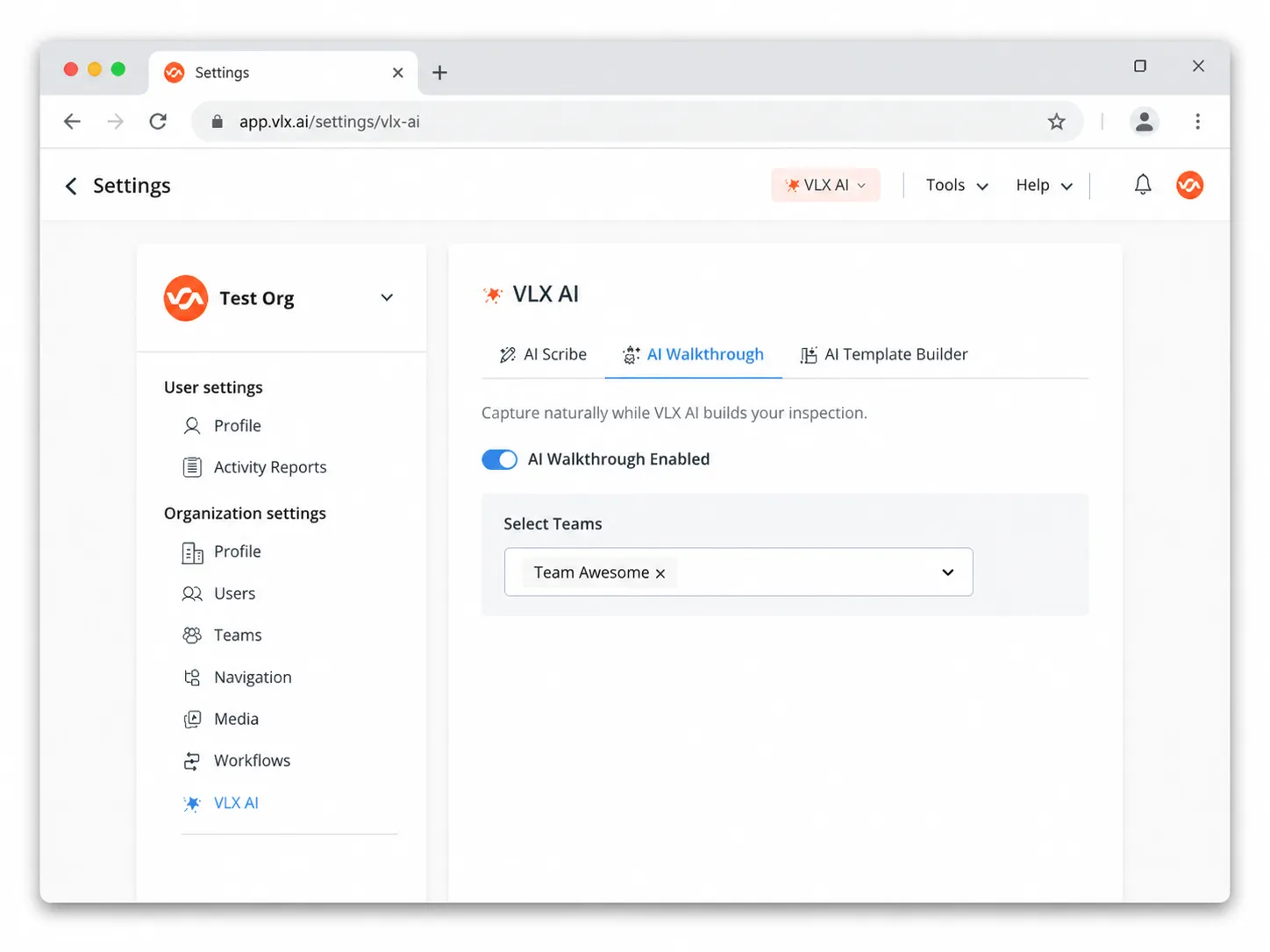Switch to AI Walkthrough tab
Screen dimensions: 1270x952
coord(693,354)
